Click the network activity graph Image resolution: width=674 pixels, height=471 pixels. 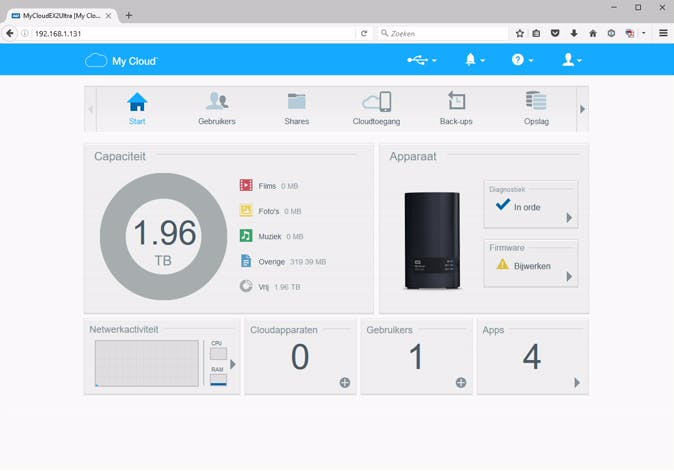click(x=147, y=363)
